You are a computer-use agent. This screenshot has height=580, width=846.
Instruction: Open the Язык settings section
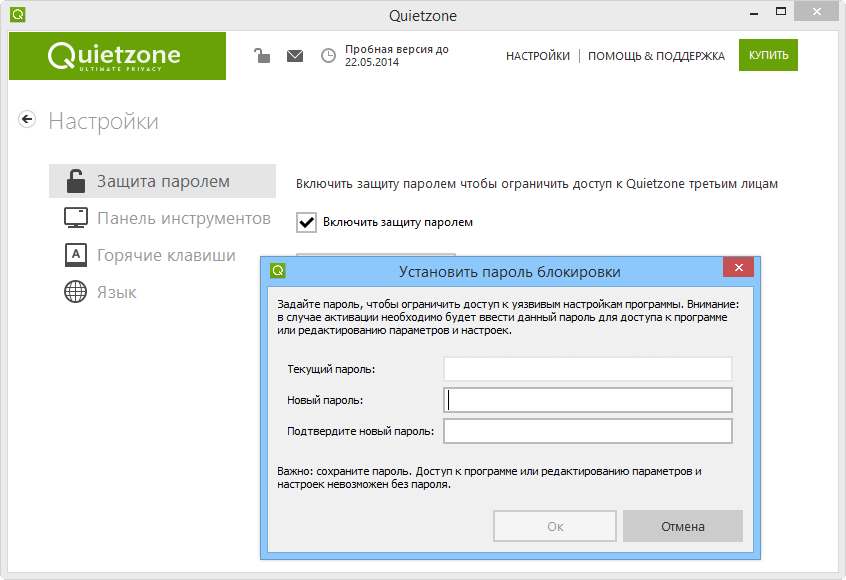tap(117, 292)
